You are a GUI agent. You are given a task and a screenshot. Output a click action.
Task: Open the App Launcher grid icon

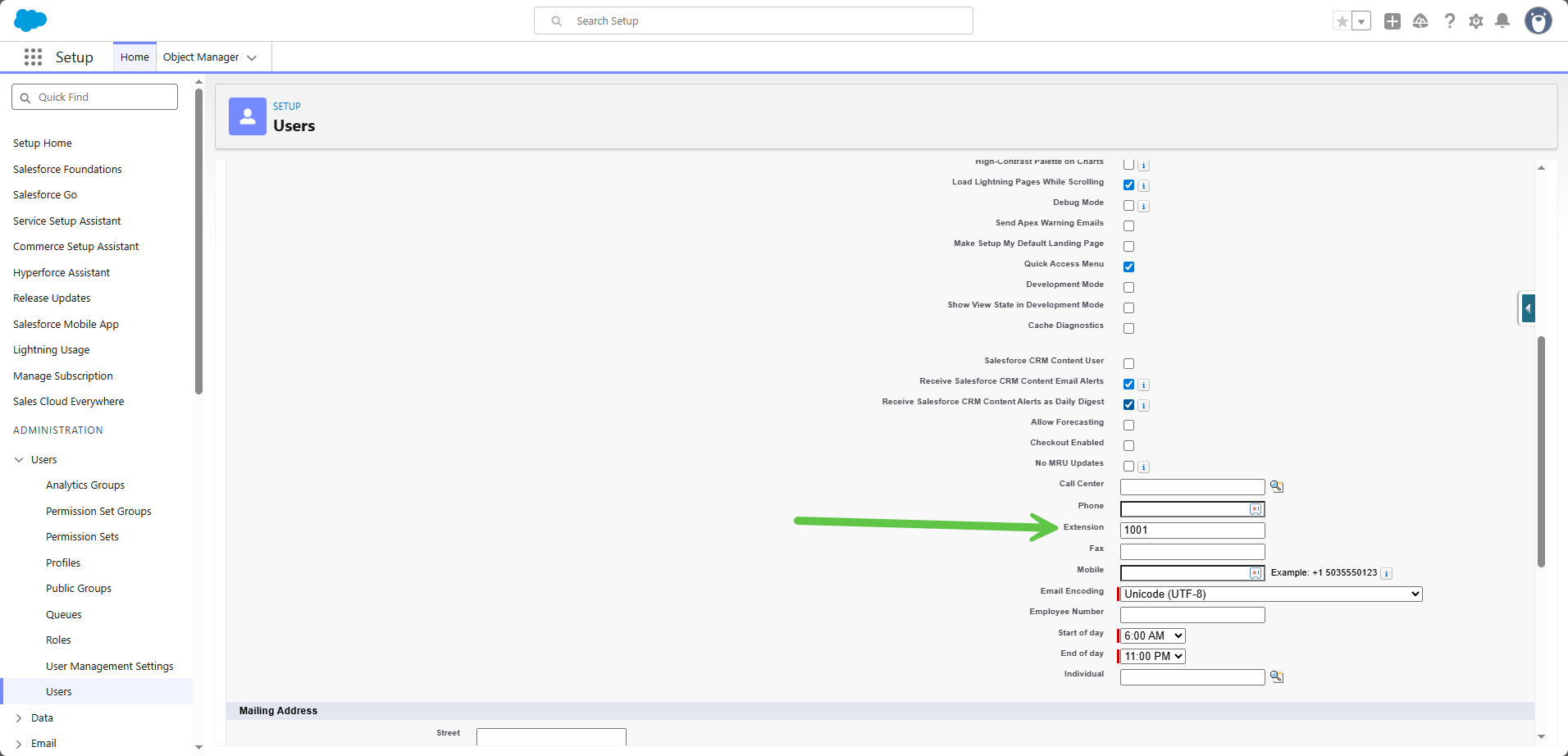click(33, 57)
